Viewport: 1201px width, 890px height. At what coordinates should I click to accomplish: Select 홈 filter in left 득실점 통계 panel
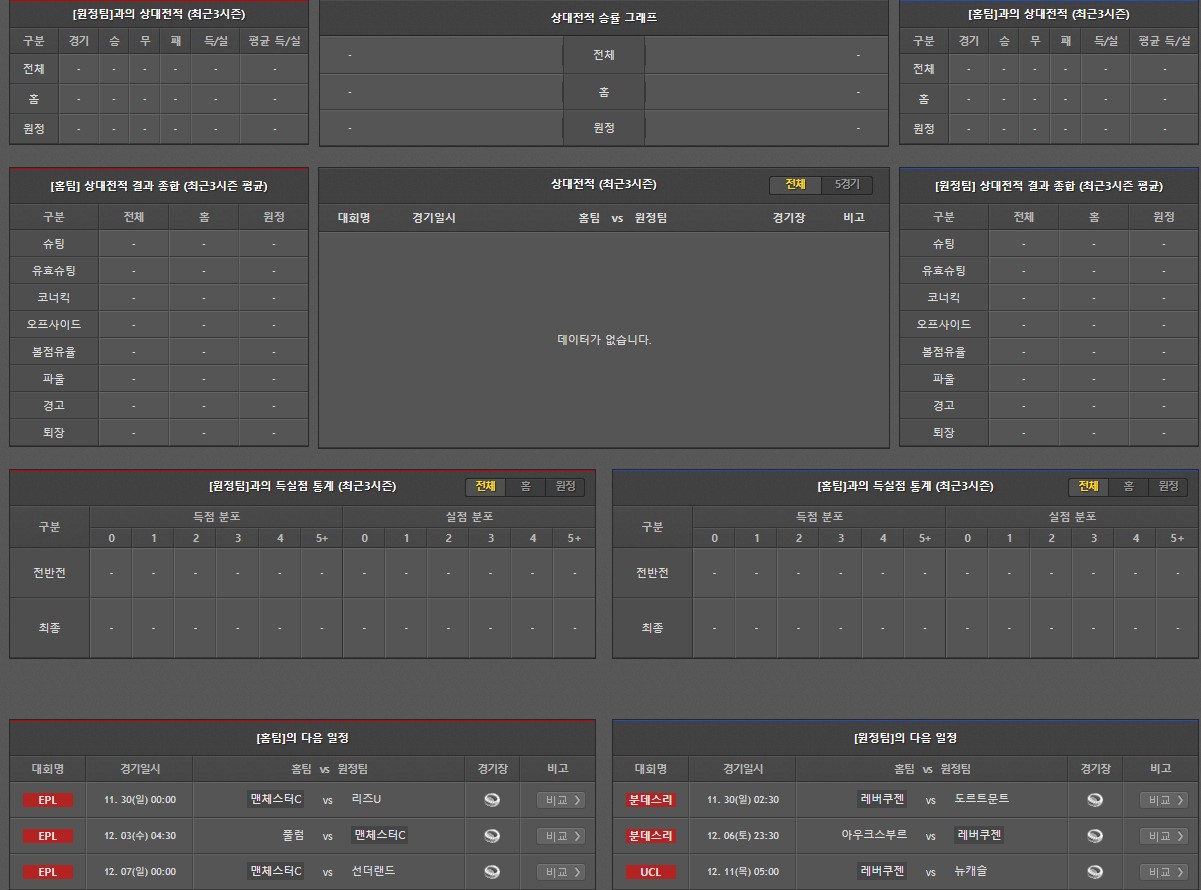pos(525,487)
